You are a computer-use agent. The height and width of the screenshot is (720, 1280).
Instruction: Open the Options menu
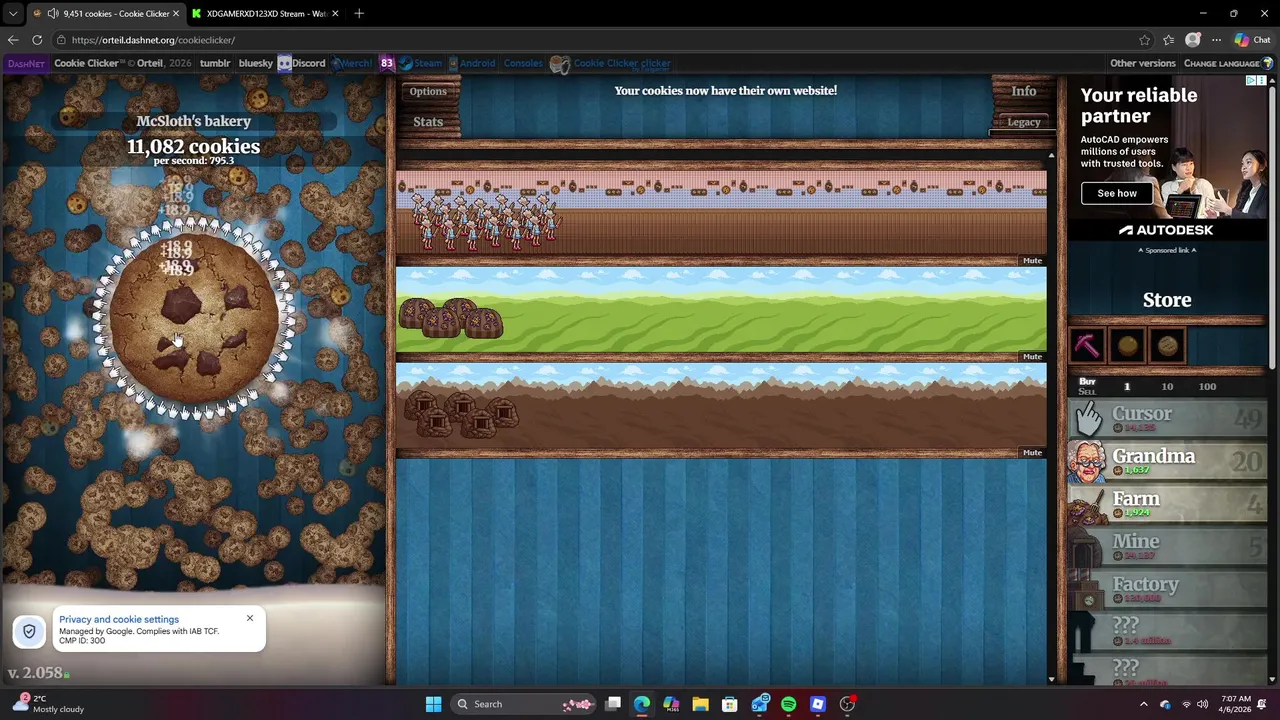coord(428,91)
